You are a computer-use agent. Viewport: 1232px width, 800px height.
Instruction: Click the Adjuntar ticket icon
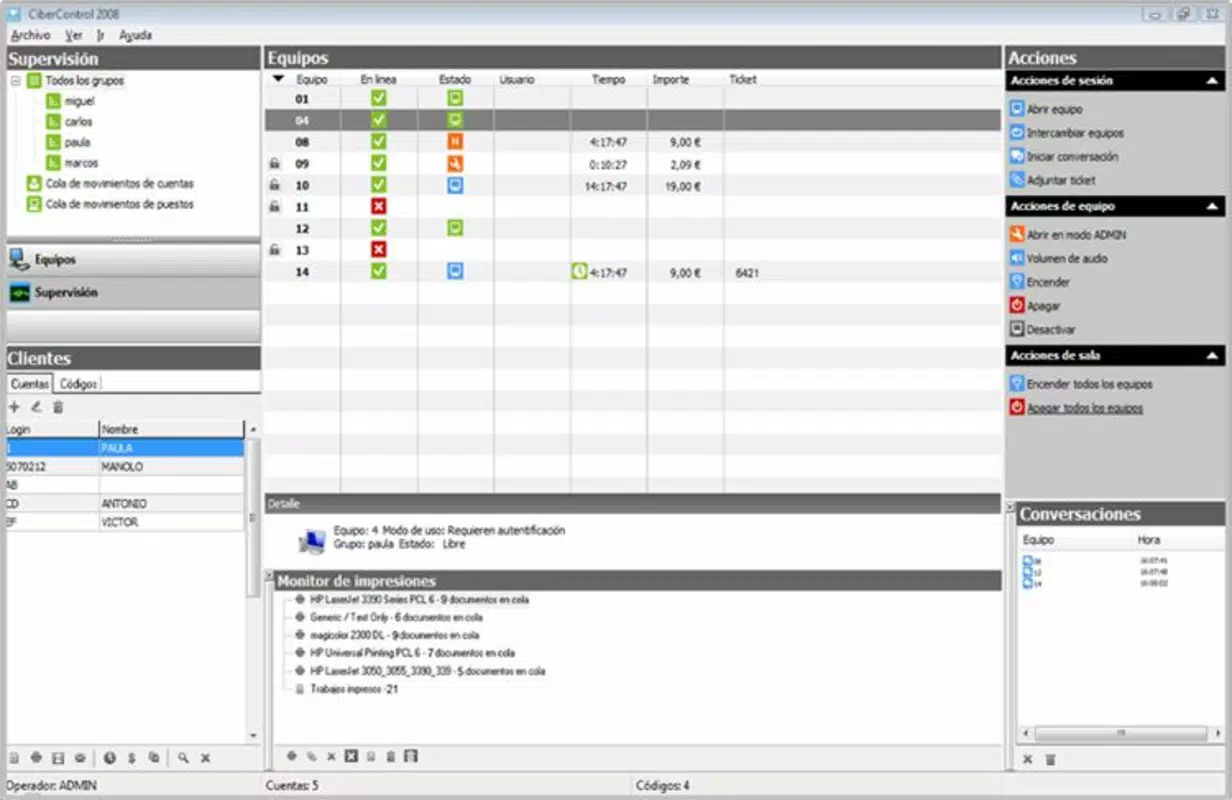point(1017,180)
